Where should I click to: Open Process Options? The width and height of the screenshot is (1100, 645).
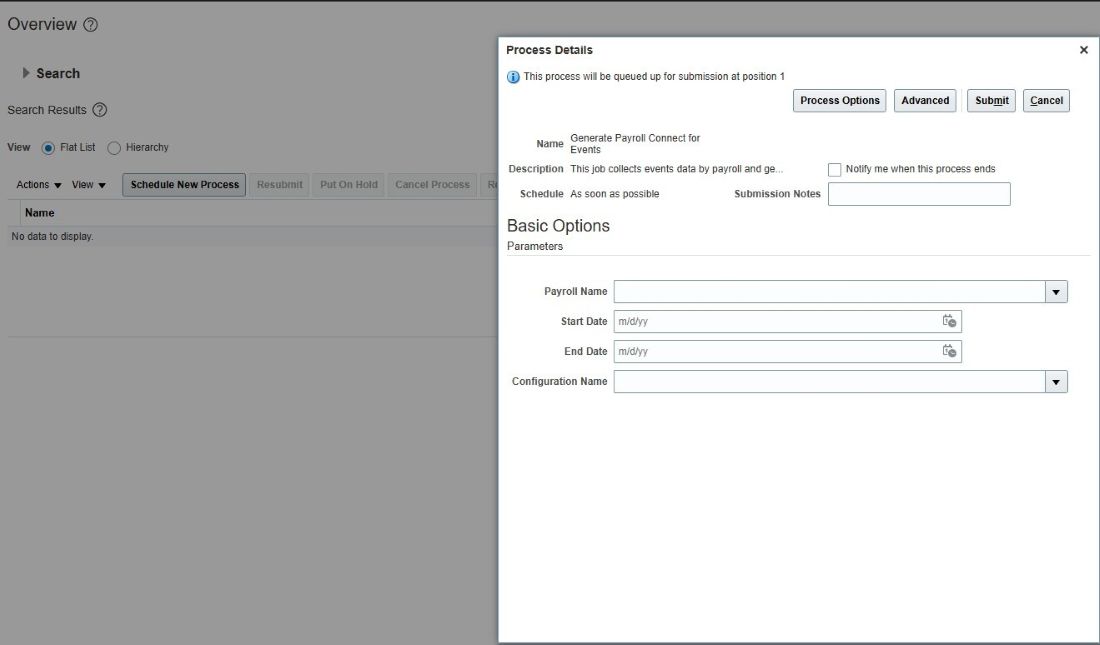click(x=839, y=100)
